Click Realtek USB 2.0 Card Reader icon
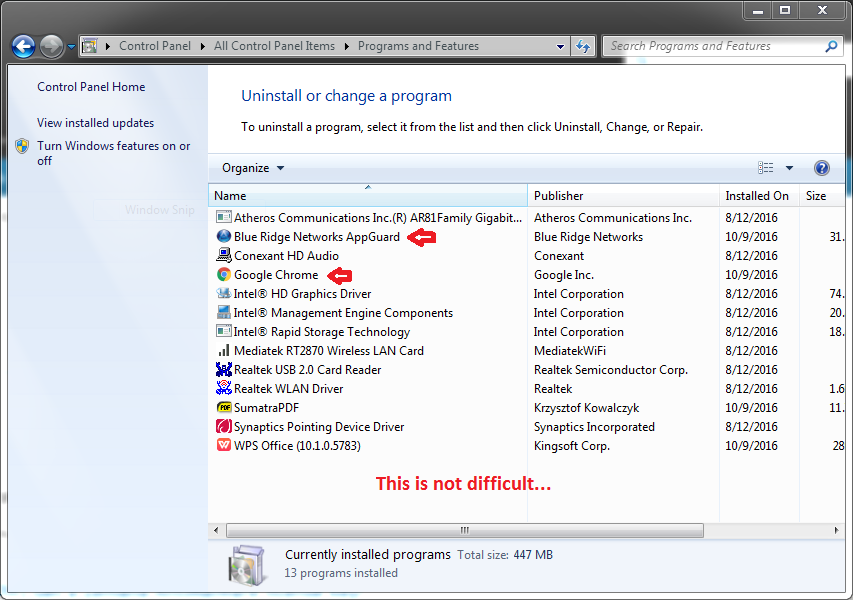Viewport: 853px width, 600px height. (224, 369)
